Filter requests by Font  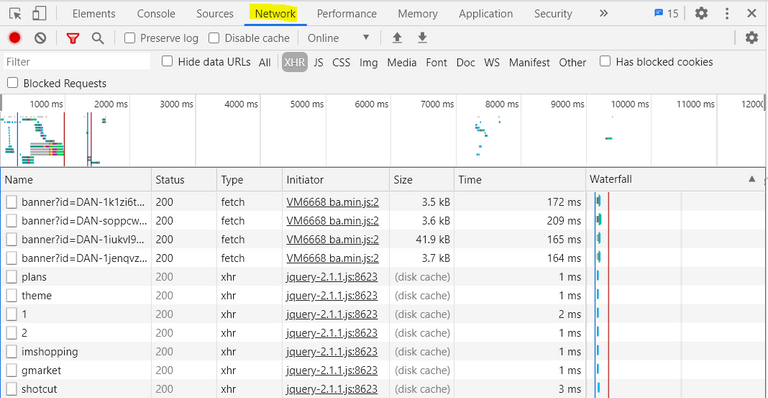pyautogui.click(x=436, y=62)
